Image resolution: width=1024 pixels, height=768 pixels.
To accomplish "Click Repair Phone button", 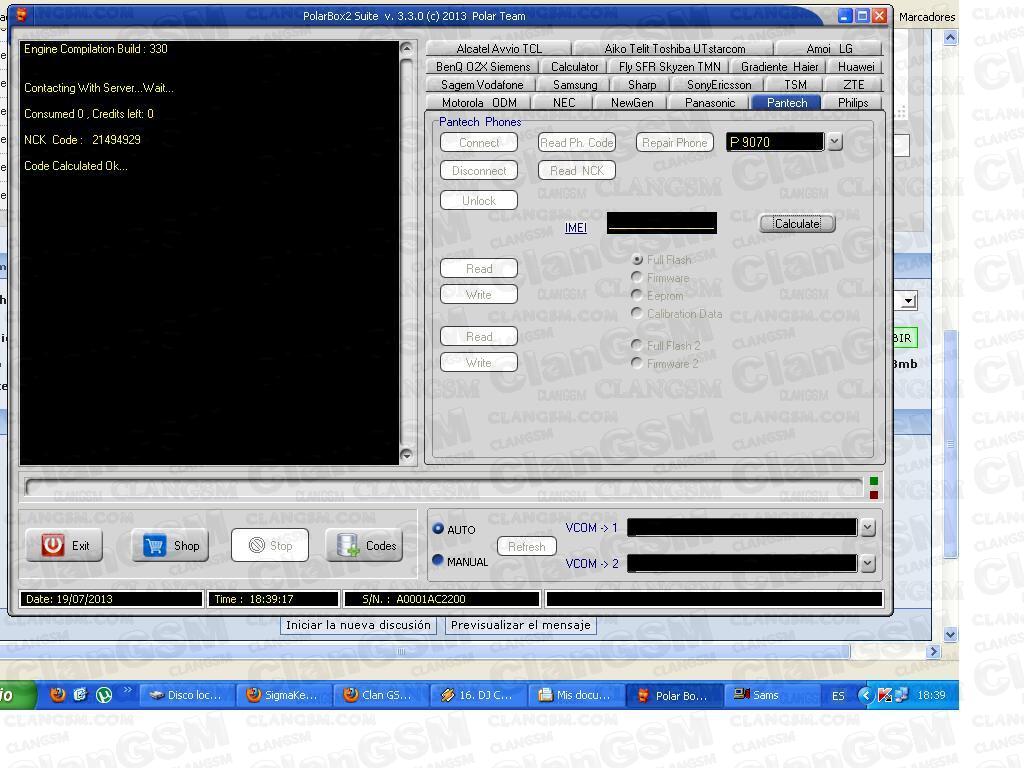I will [x=675, y=142].
